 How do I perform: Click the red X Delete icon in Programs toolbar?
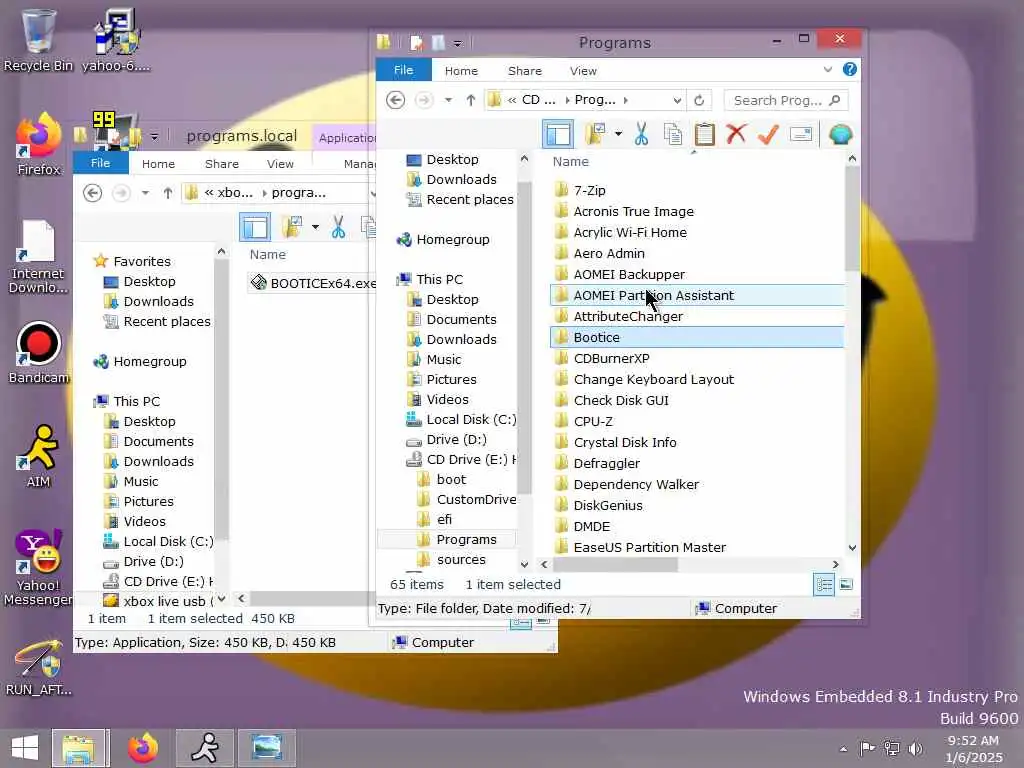pos(736,134)
